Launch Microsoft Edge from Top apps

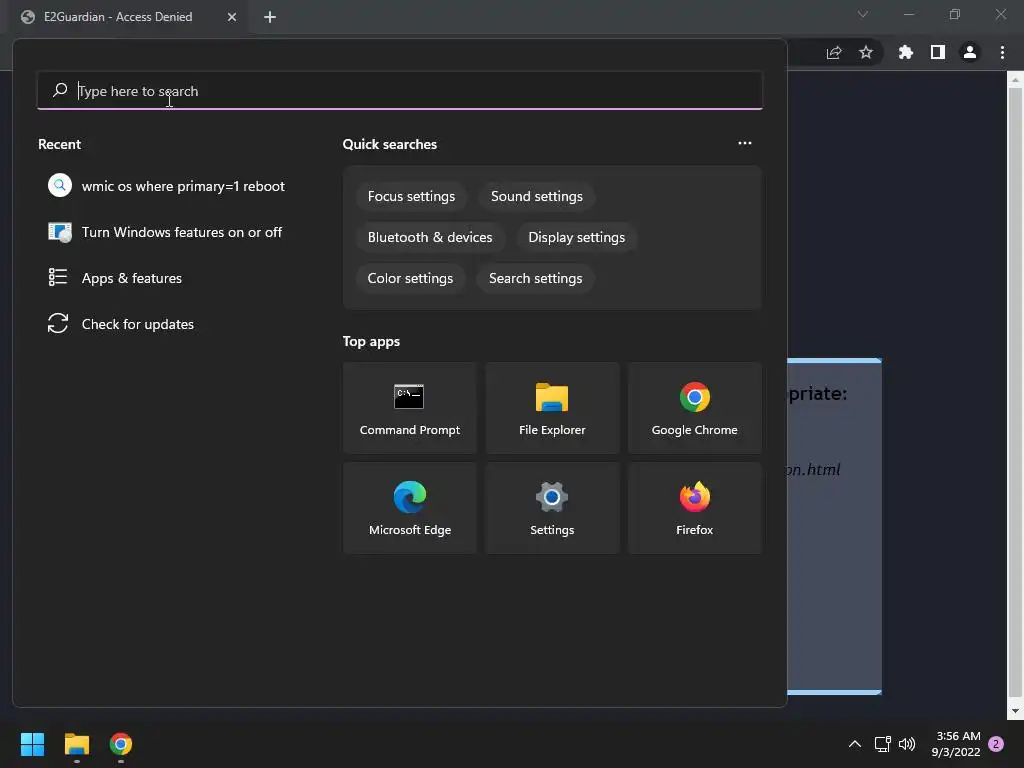pyautogui.click(x=409, y=508)
